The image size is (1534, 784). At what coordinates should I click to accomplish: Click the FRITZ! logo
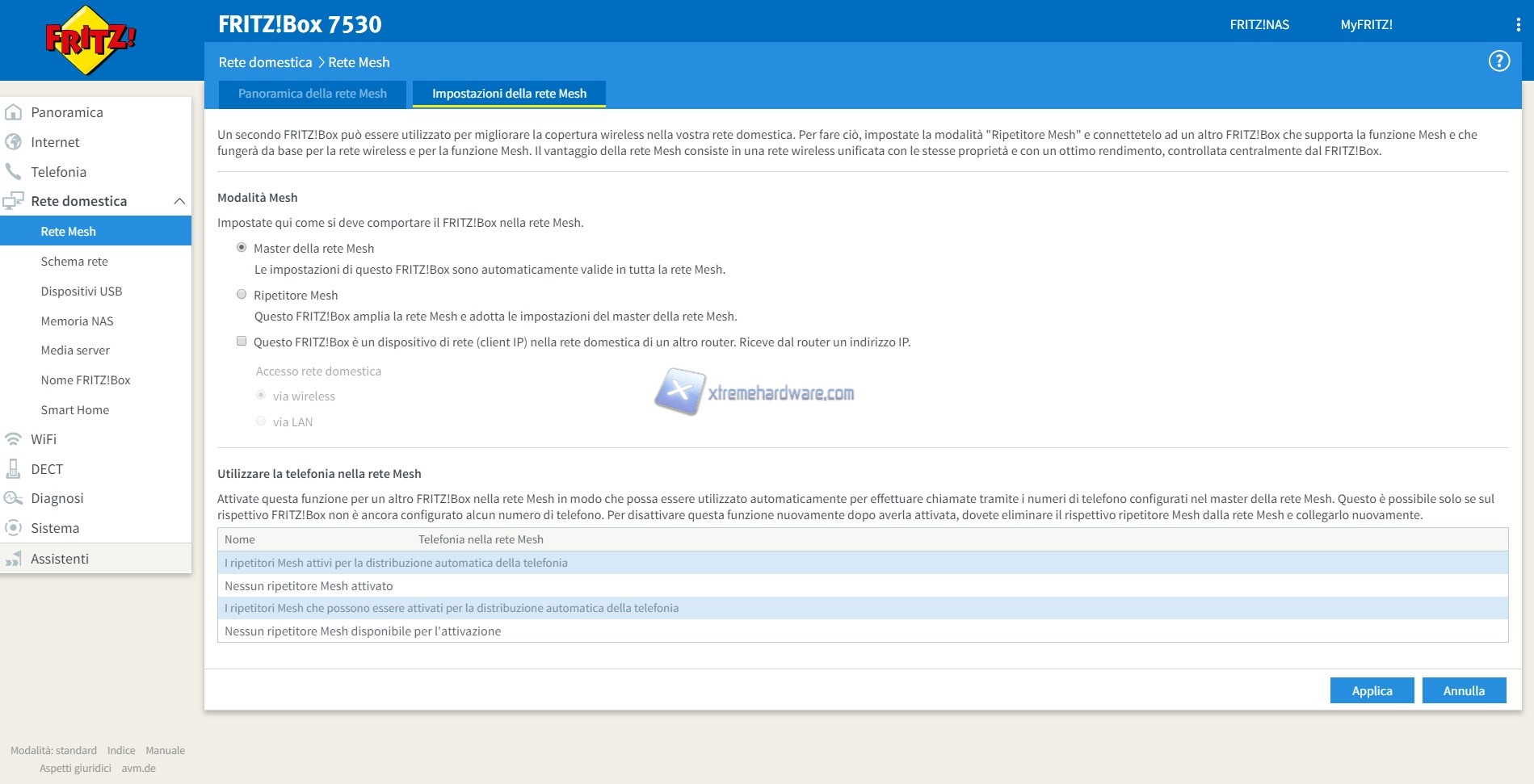(x=90, y=40)
